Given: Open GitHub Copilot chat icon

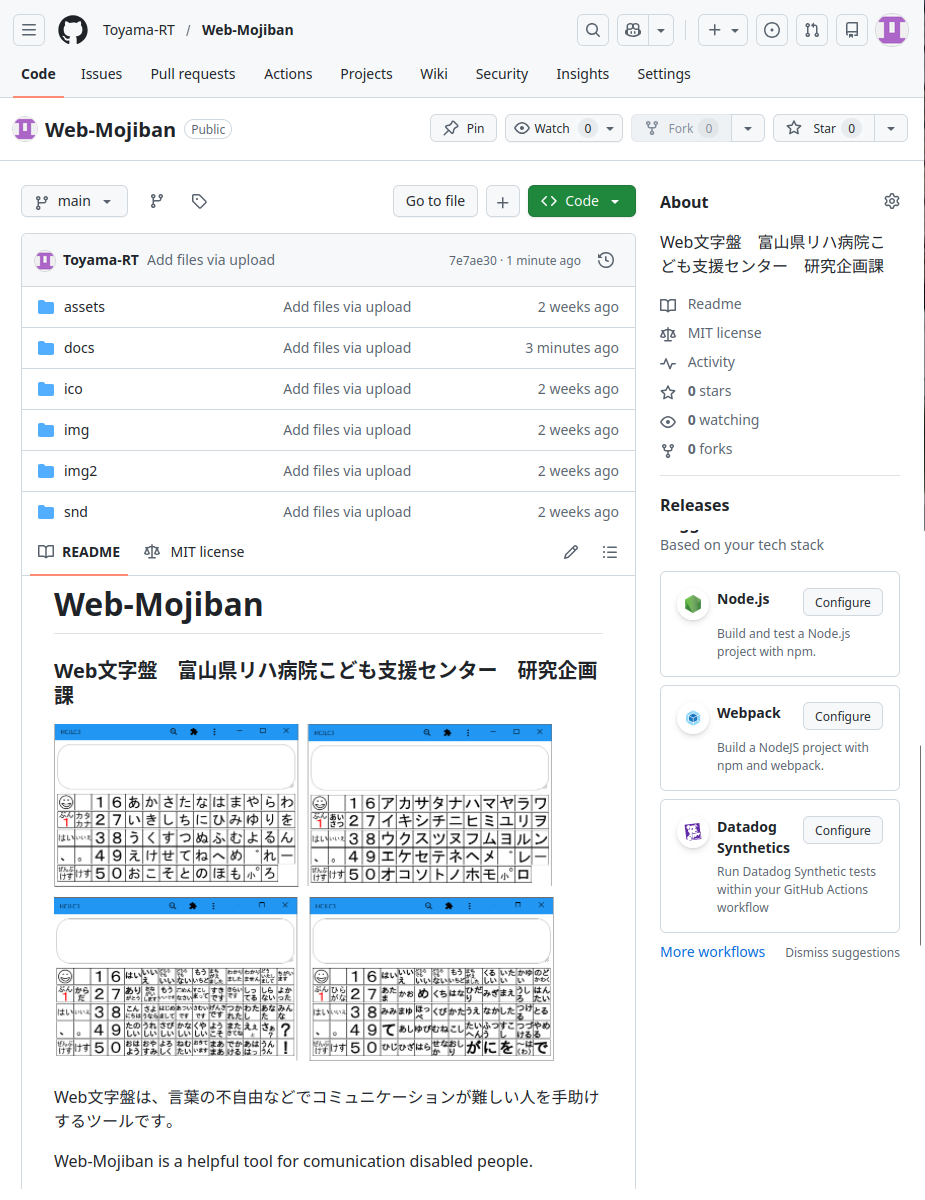Looking at the screenshot, I should 632,30.
